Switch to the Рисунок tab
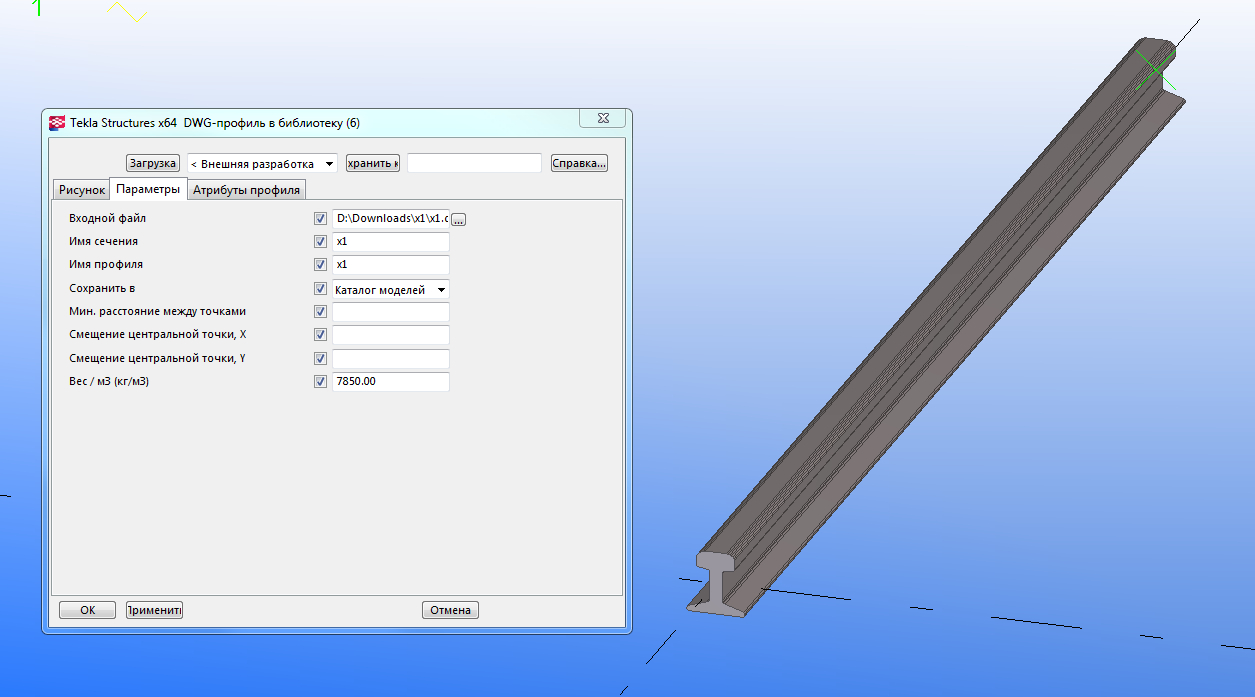 [82, 190]
